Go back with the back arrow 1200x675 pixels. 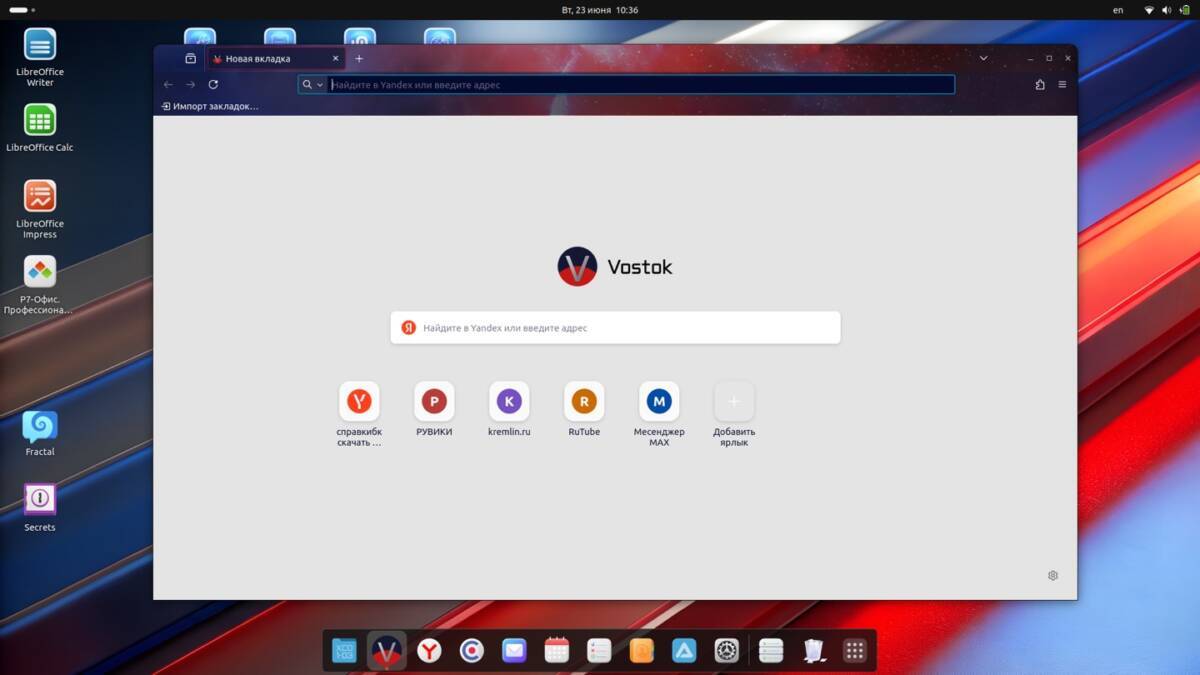point(168,85)
